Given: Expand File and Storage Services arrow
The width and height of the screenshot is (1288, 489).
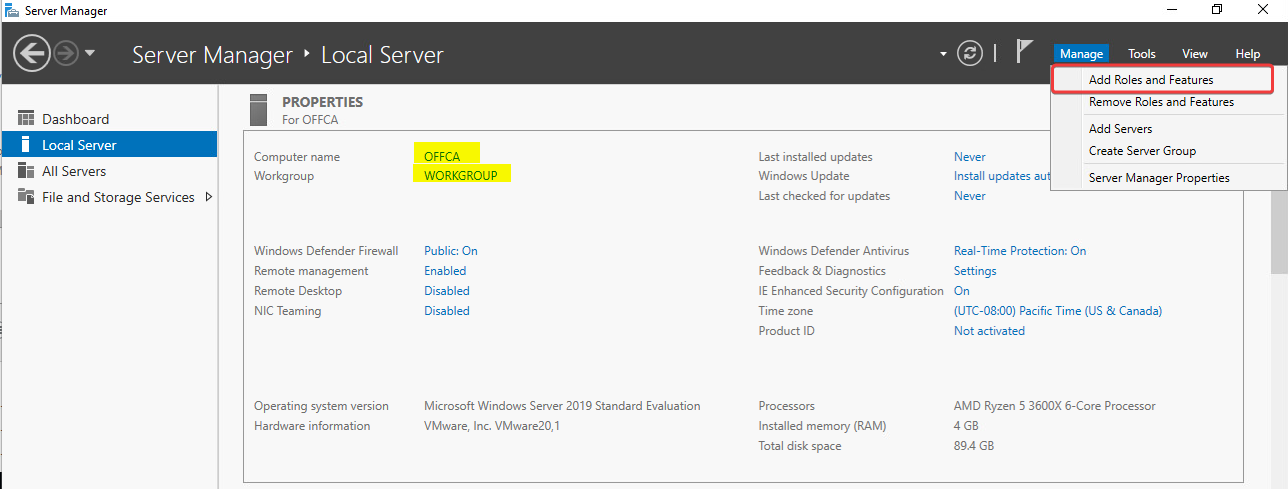Looking at the screenshot, I should [x=208, y=197].
